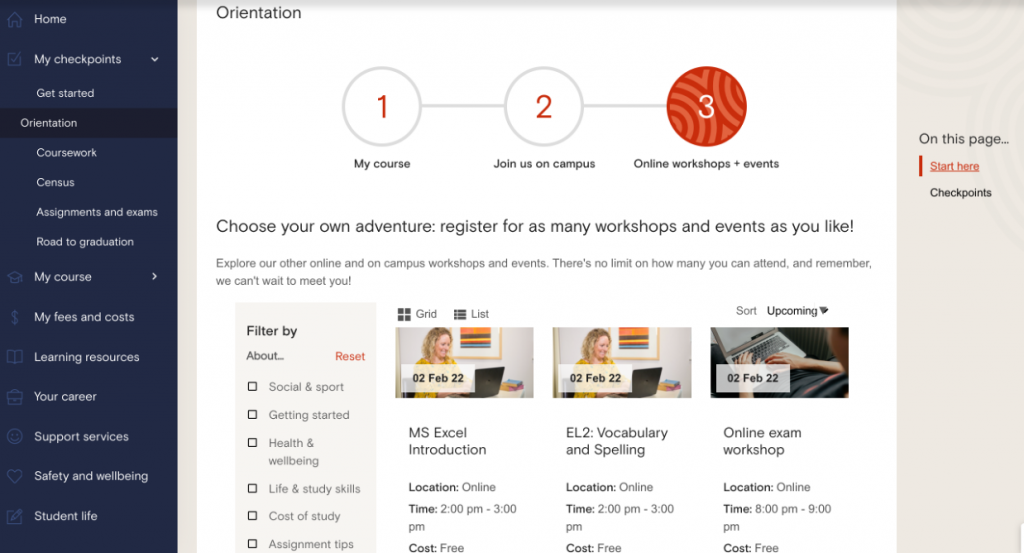Click the Home house icon
Screen dimensions: 1024x553
pos(14,20)
